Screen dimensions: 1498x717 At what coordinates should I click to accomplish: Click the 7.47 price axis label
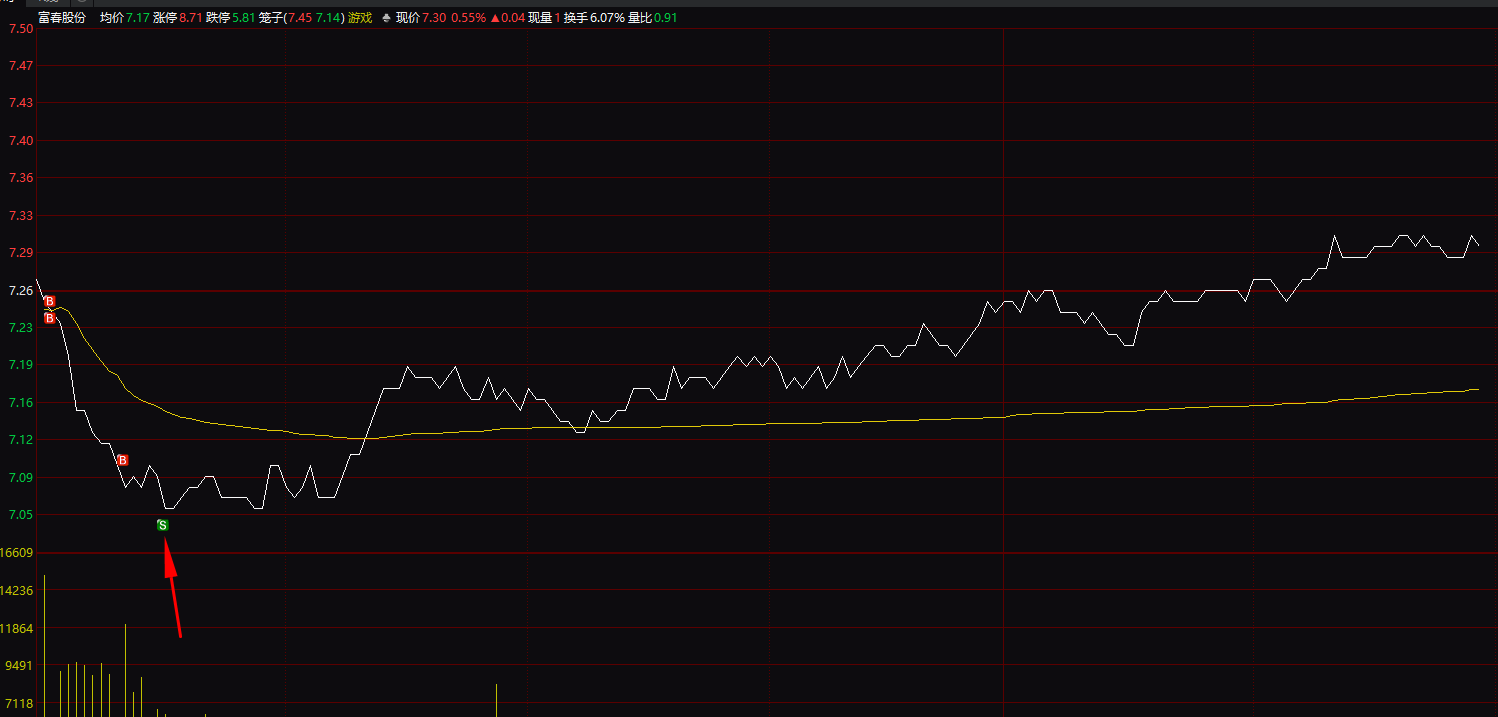click(20, 66)
